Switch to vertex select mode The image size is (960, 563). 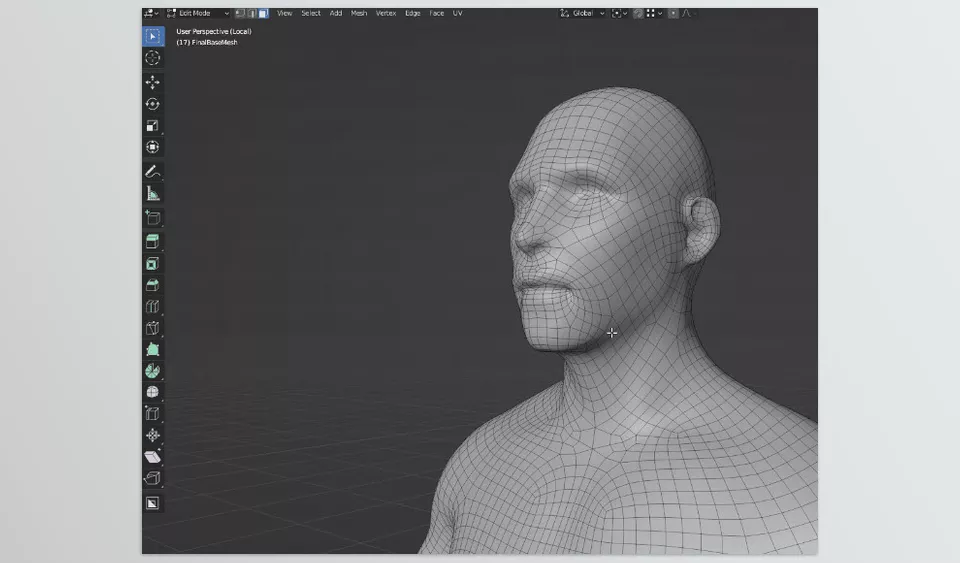point(240,13)
